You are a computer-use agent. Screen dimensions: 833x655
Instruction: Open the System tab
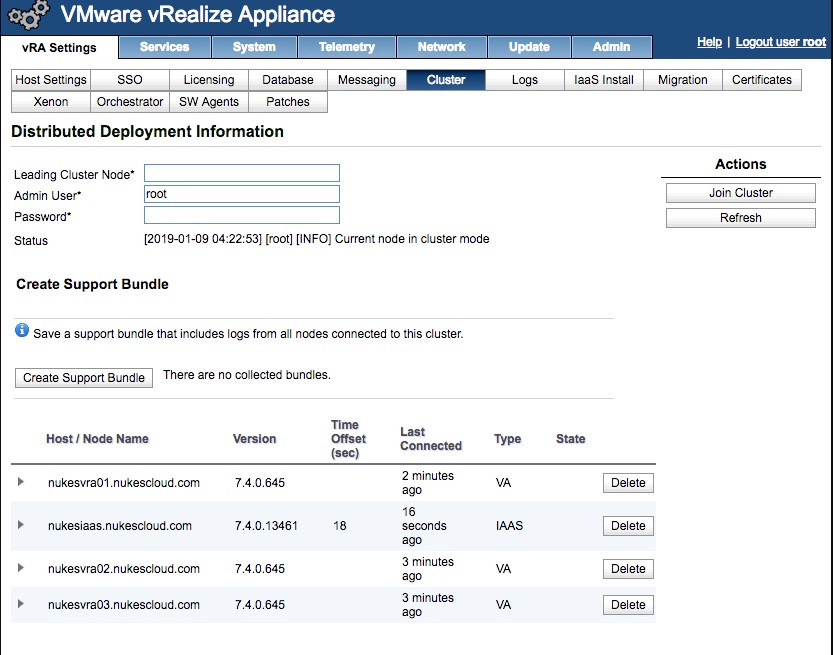[254, 47]
